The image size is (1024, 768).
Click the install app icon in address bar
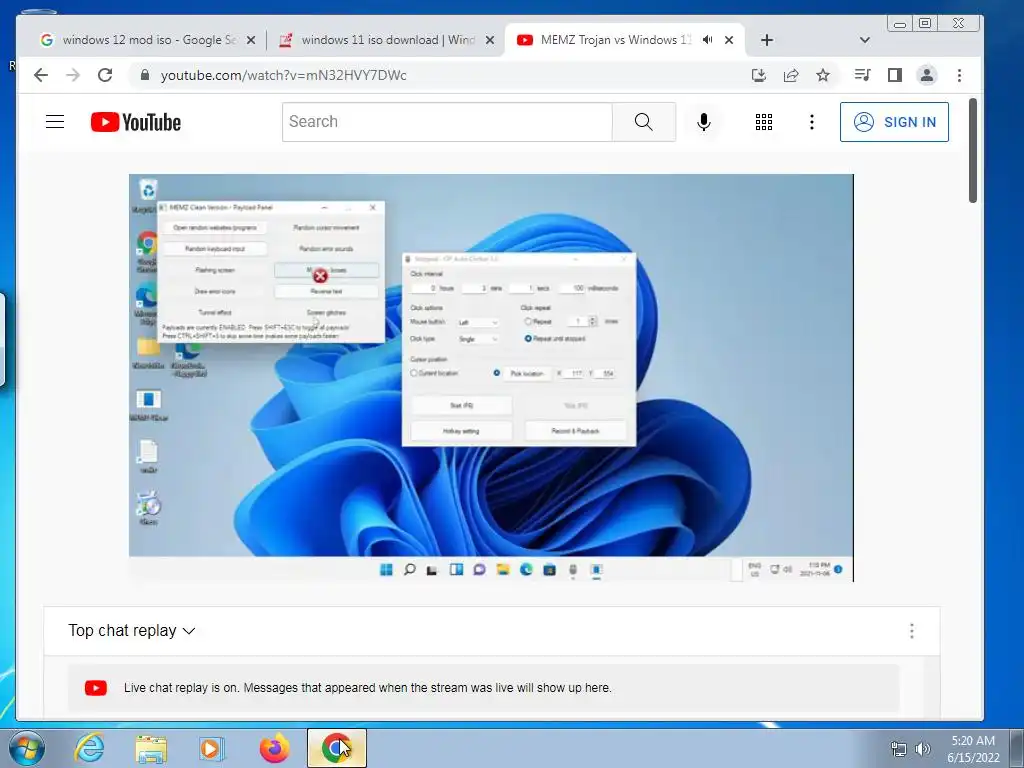click(759, 75)
